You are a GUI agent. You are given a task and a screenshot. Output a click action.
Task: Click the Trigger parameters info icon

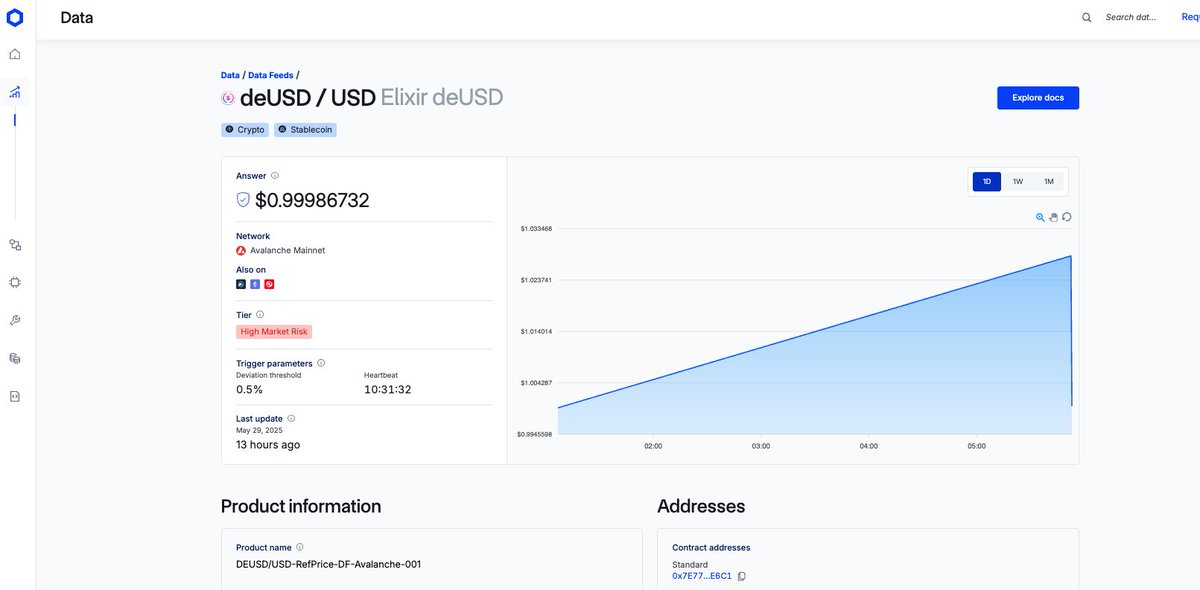coord(321,363)
